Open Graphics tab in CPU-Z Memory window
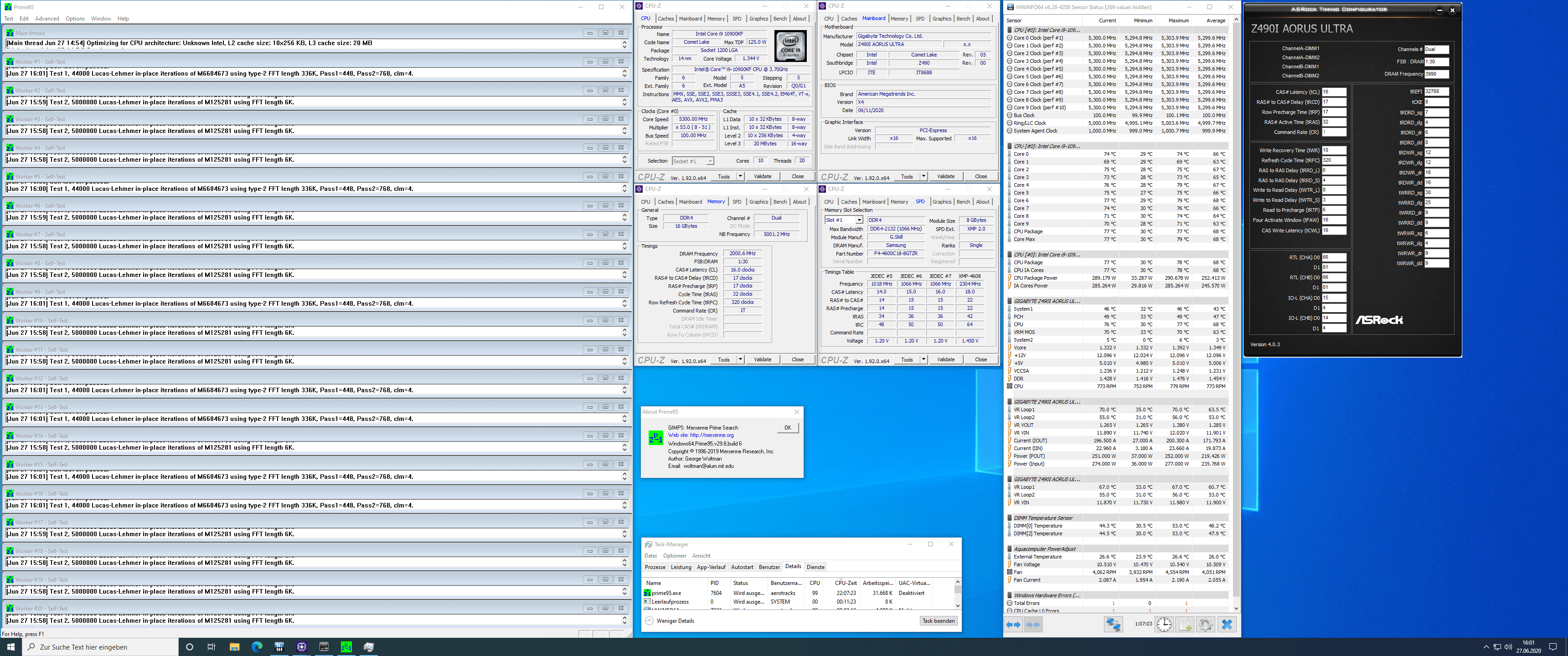 [758, 202]
